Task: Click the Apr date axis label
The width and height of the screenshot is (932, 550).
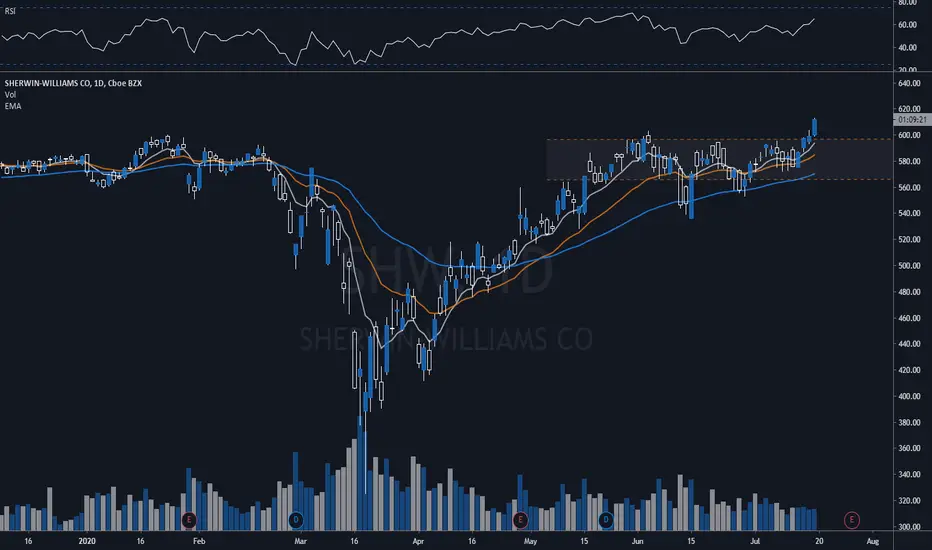Action: click(418, 541)
